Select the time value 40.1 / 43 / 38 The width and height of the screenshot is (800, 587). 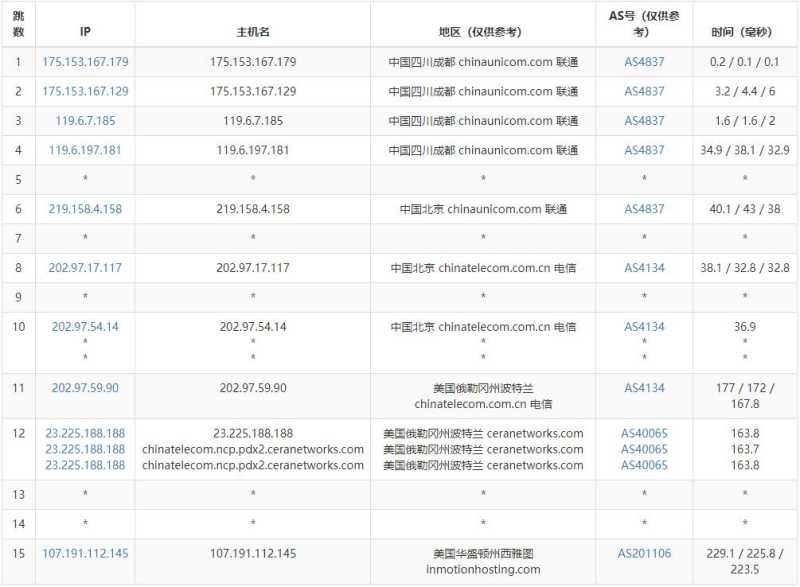point(744,209)
